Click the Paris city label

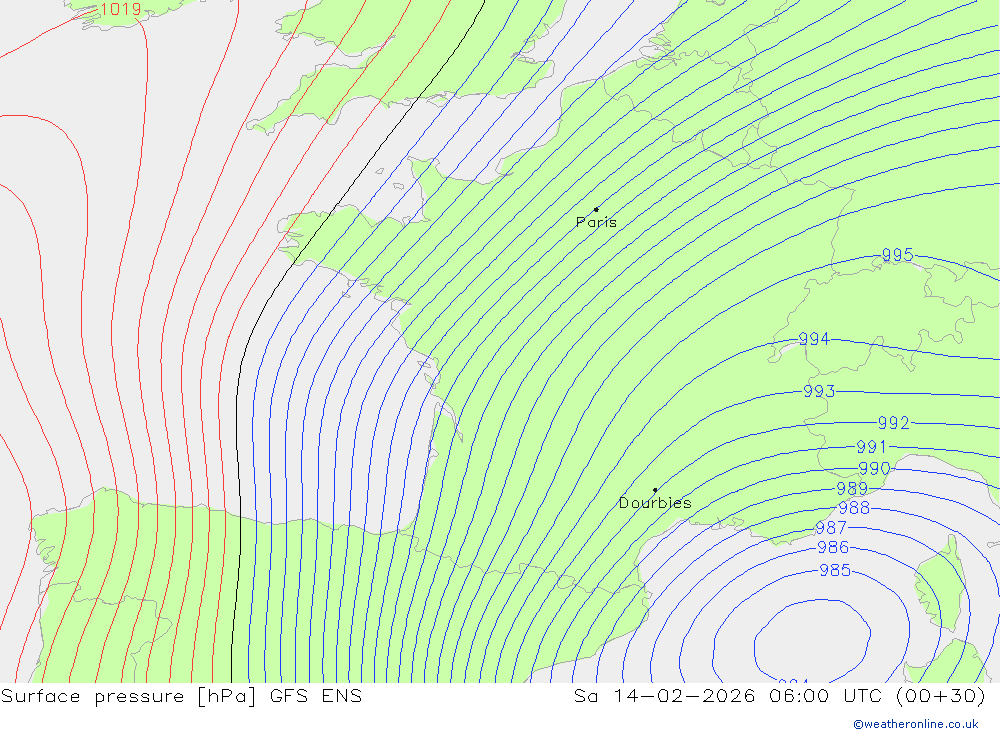coord(596,222)
